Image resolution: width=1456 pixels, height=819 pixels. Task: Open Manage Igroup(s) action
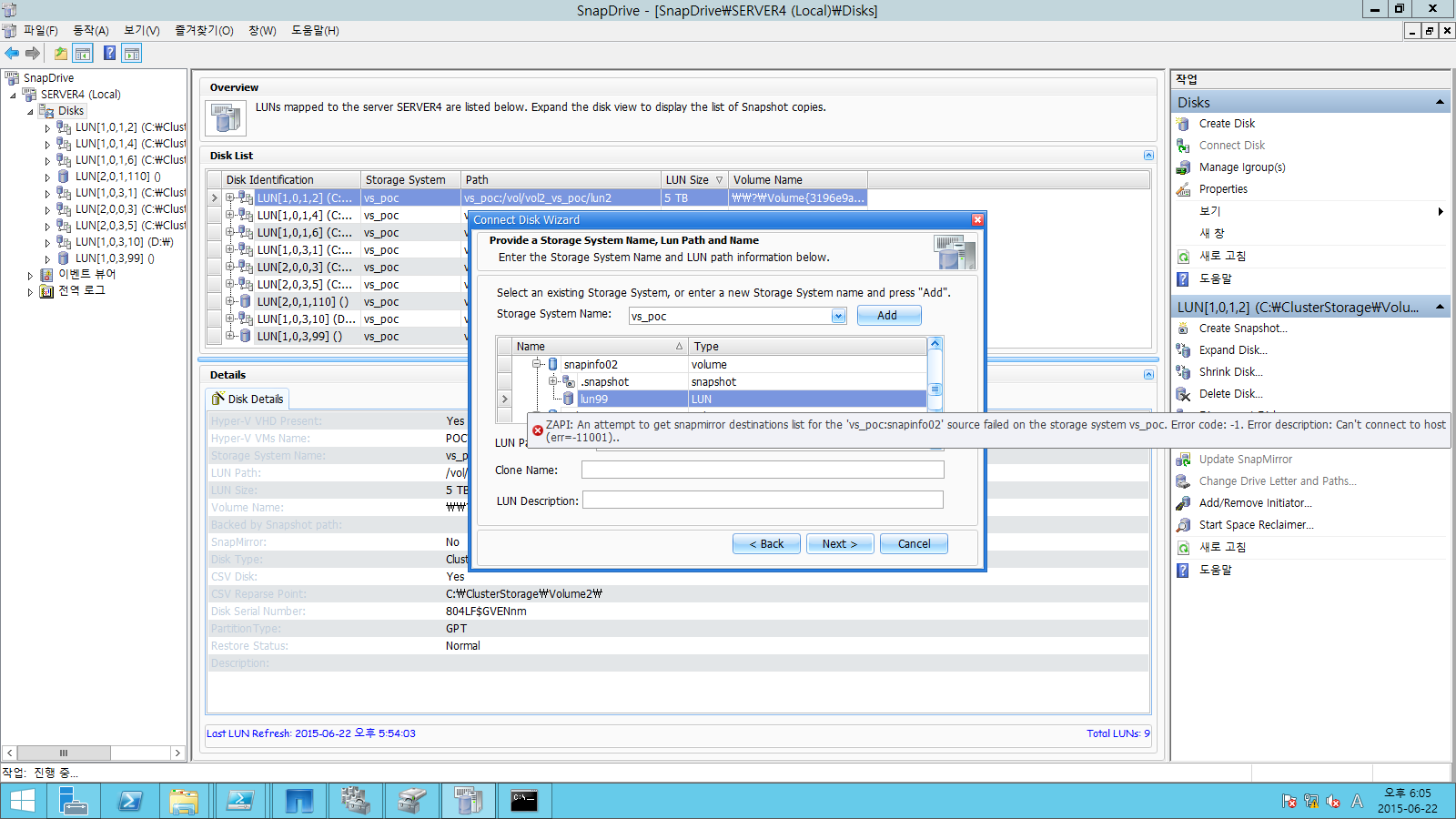point(1241,167)
